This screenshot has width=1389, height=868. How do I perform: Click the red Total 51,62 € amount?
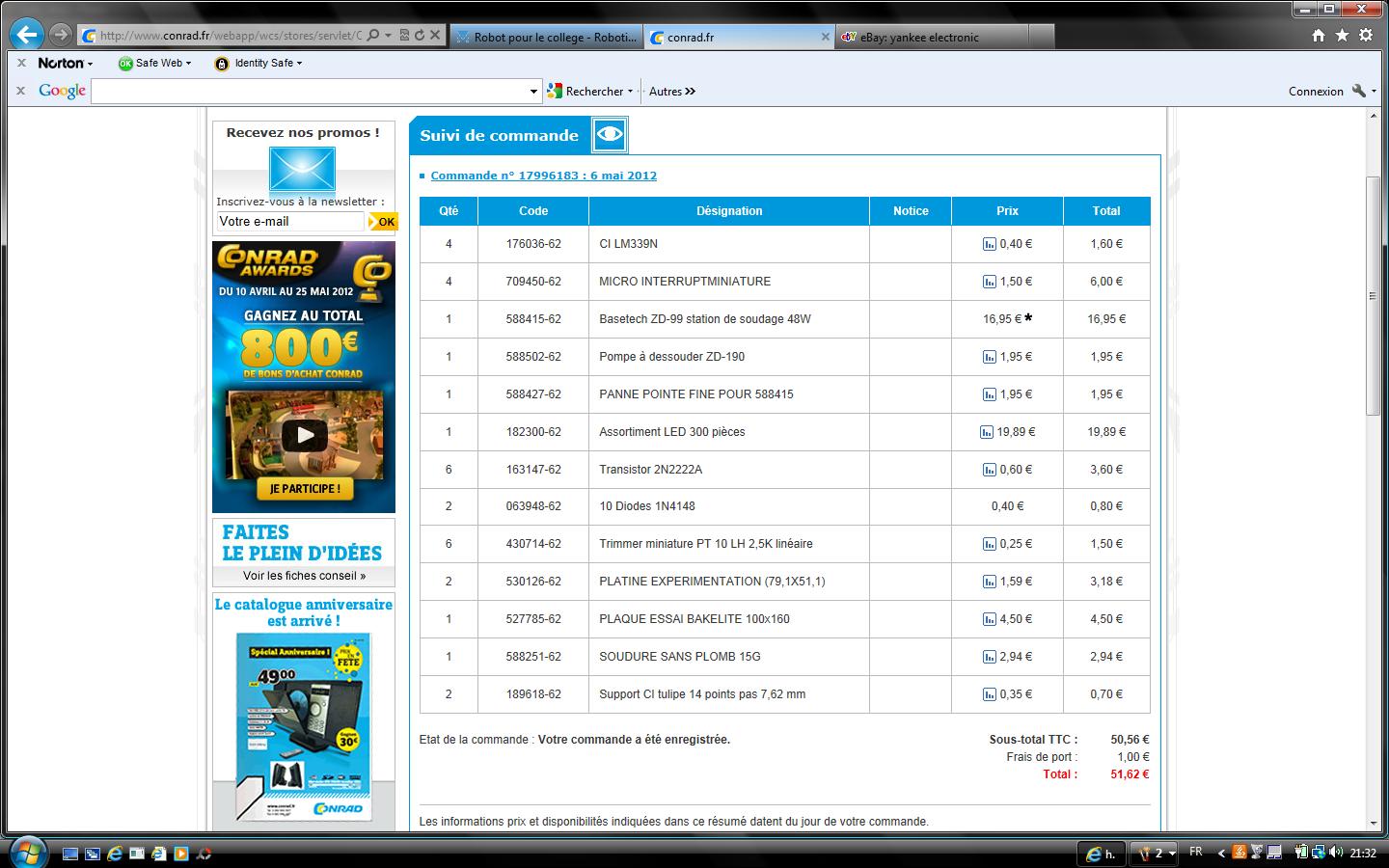click(1130, 774)
